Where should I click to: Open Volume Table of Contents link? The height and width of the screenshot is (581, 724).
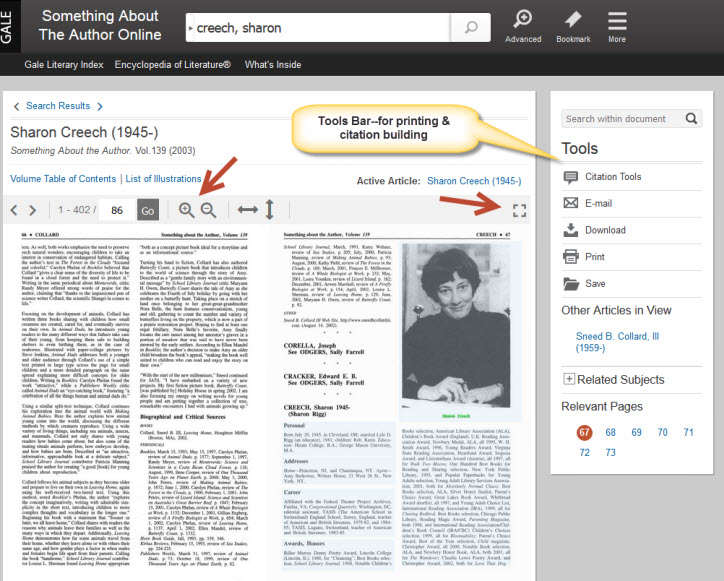click(63, 179)
